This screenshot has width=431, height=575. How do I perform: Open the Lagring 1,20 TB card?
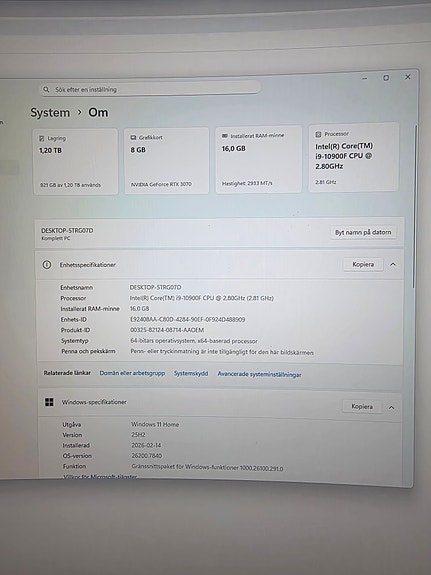76,161
